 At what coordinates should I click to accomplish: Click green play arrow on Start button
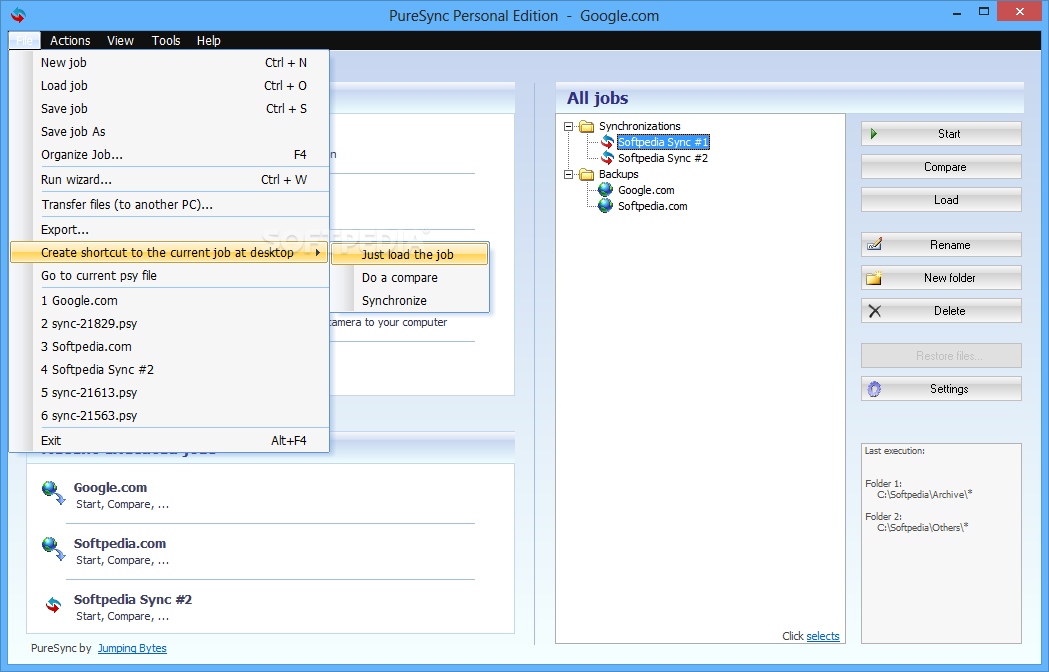pyautogui.click(x=874, y=134)
